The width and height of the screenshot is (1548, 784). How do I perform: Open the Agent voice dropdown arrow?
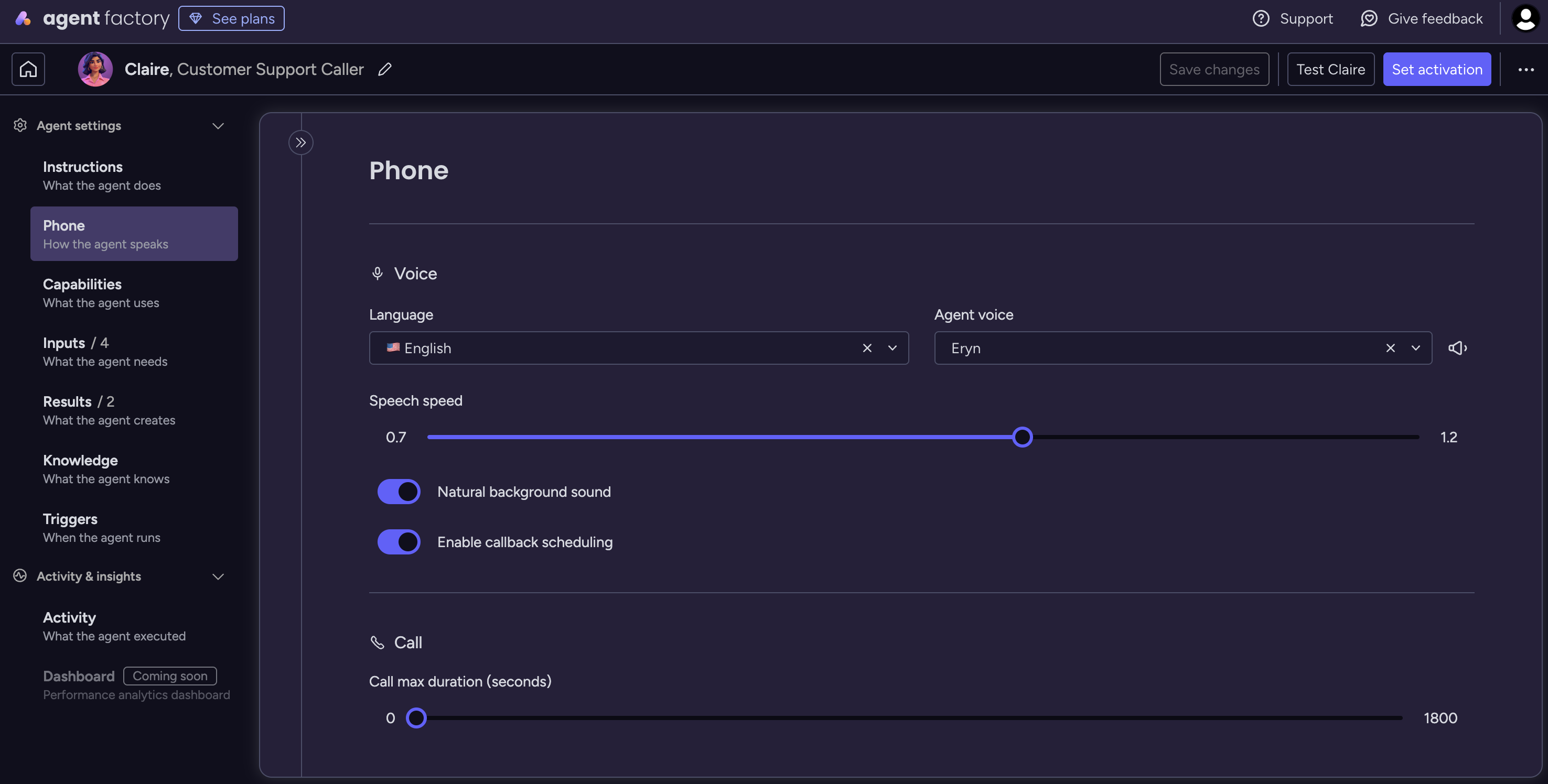[1416, 348]
